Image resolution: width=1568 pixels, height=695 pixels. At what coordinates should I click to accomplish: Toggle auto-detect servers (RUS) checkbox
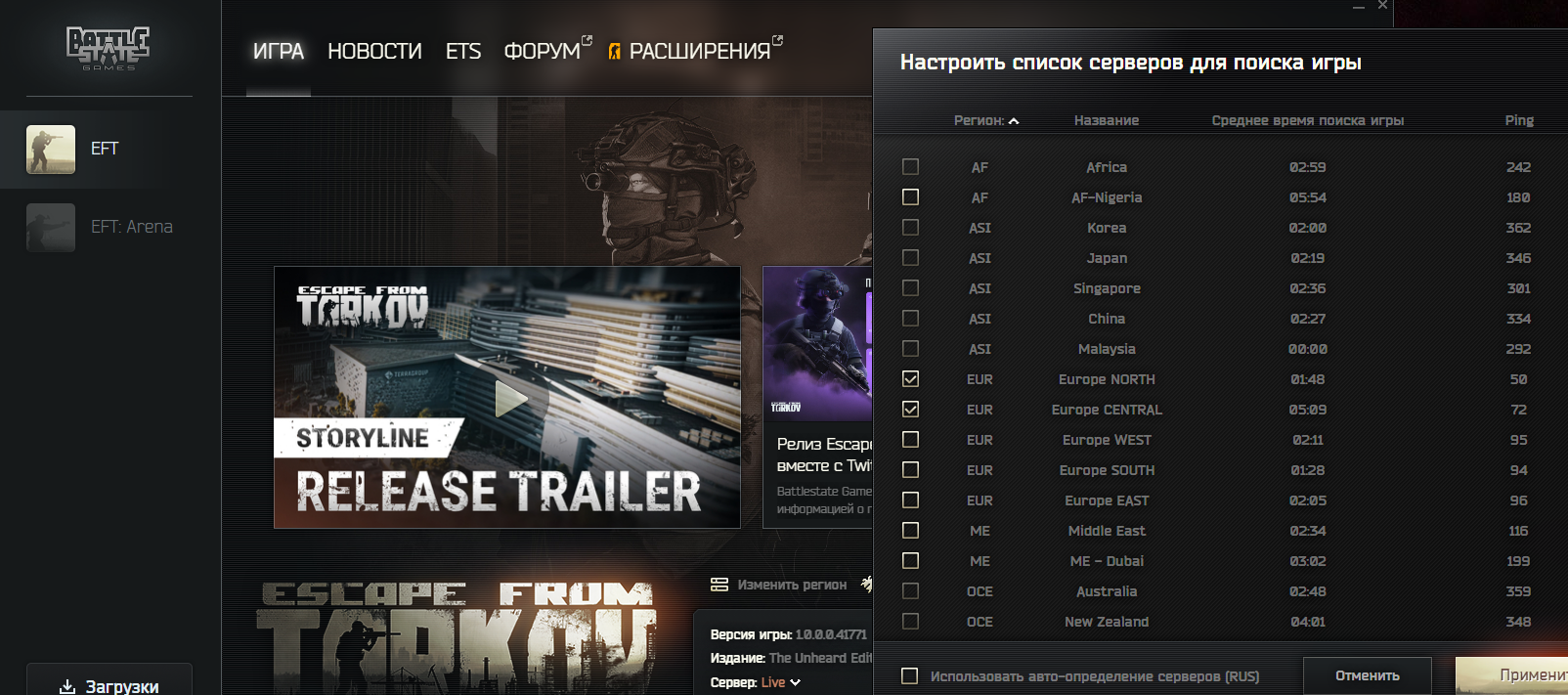(909, 675)
